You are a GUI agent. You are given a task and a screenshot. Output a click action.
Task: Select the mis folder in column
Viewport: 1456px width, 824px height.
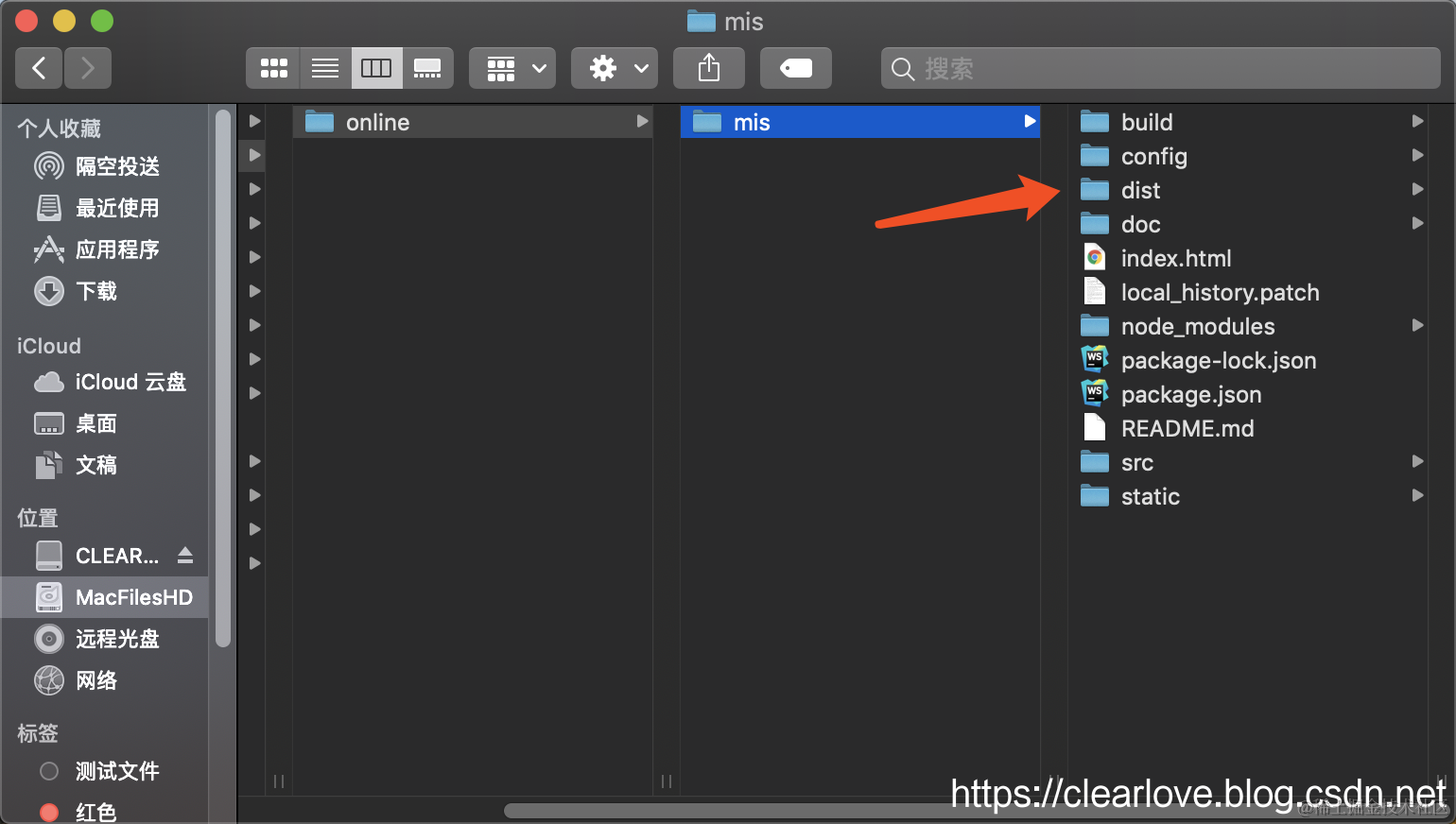click(x=860, y=122)
